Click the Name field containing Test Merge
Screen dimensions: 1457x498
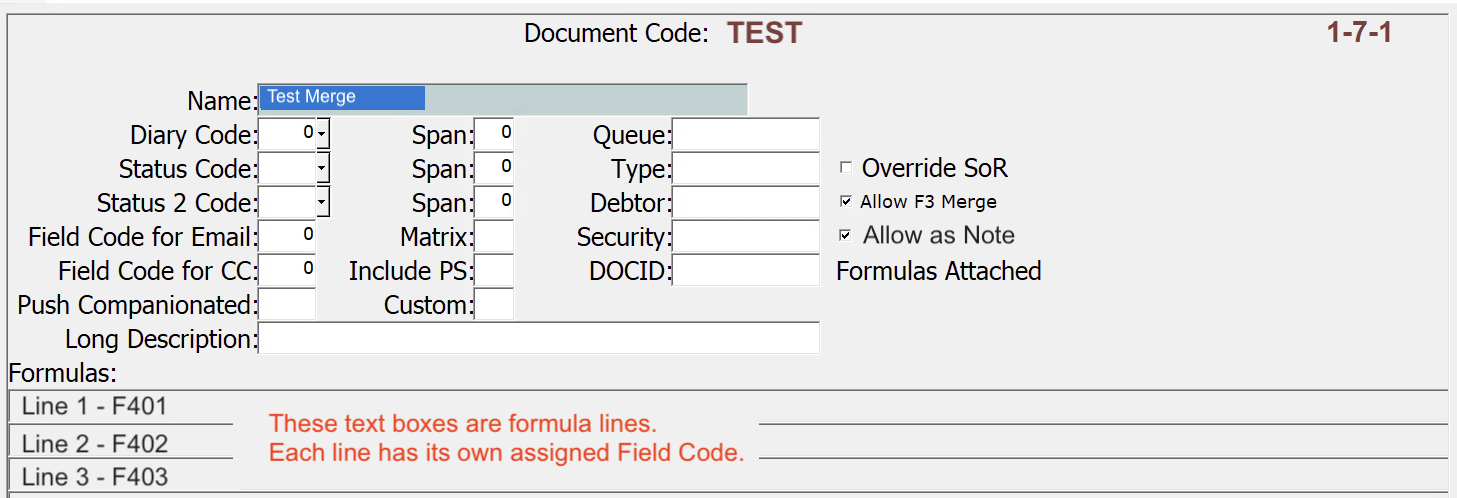(502, 98)
